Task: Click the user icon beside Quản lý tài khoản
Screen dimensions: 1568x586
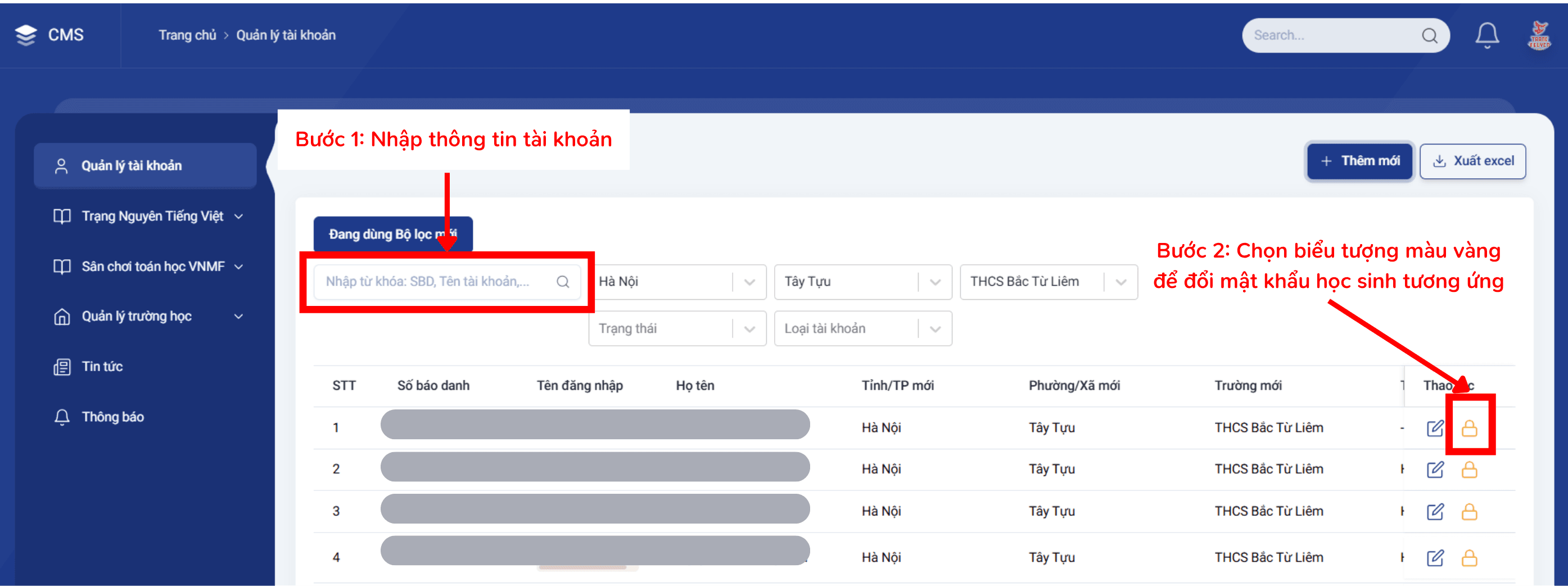Action: (61, 166)
